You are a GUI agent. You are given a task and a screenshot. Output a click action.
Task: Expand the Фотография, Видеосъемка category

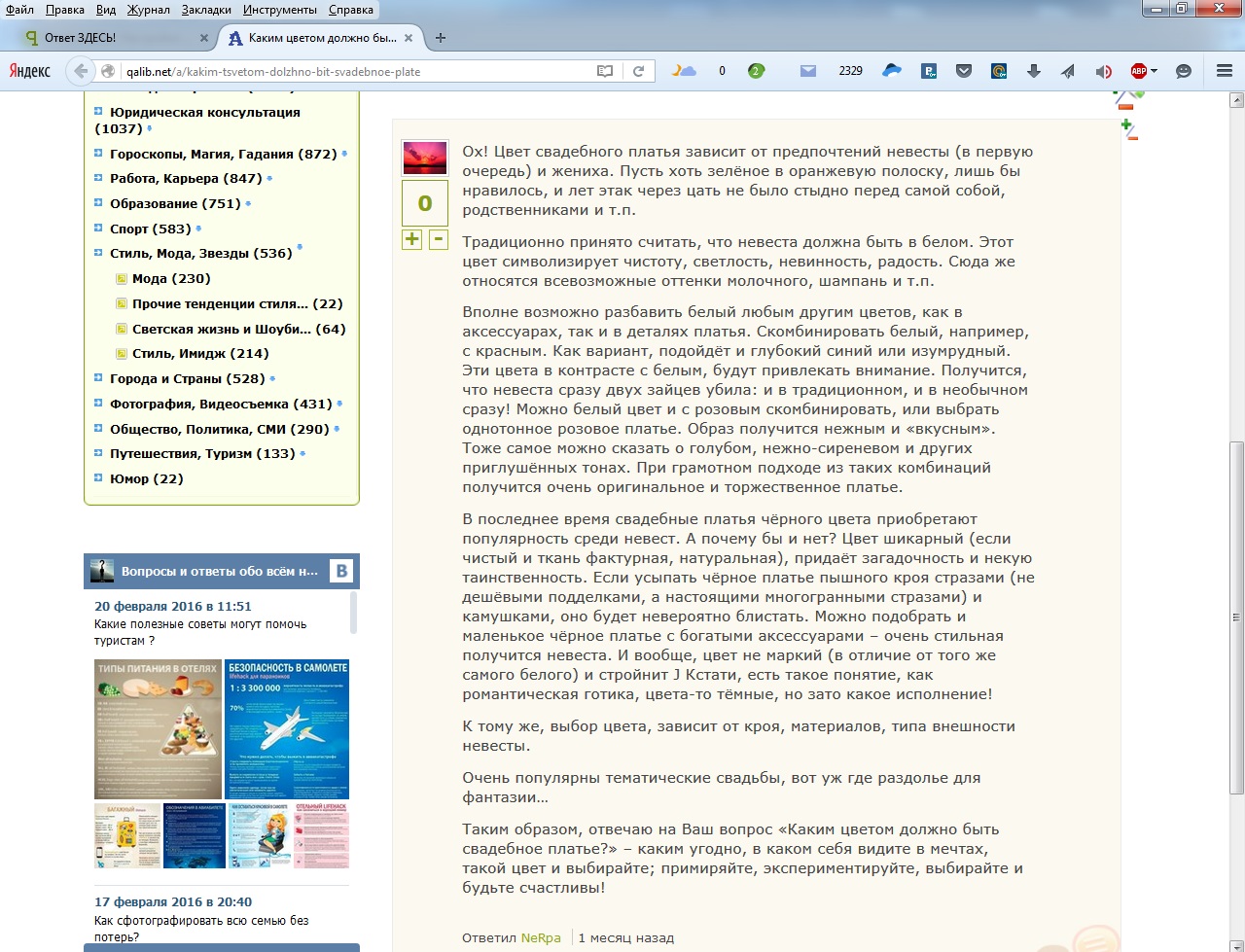point(98,404)
